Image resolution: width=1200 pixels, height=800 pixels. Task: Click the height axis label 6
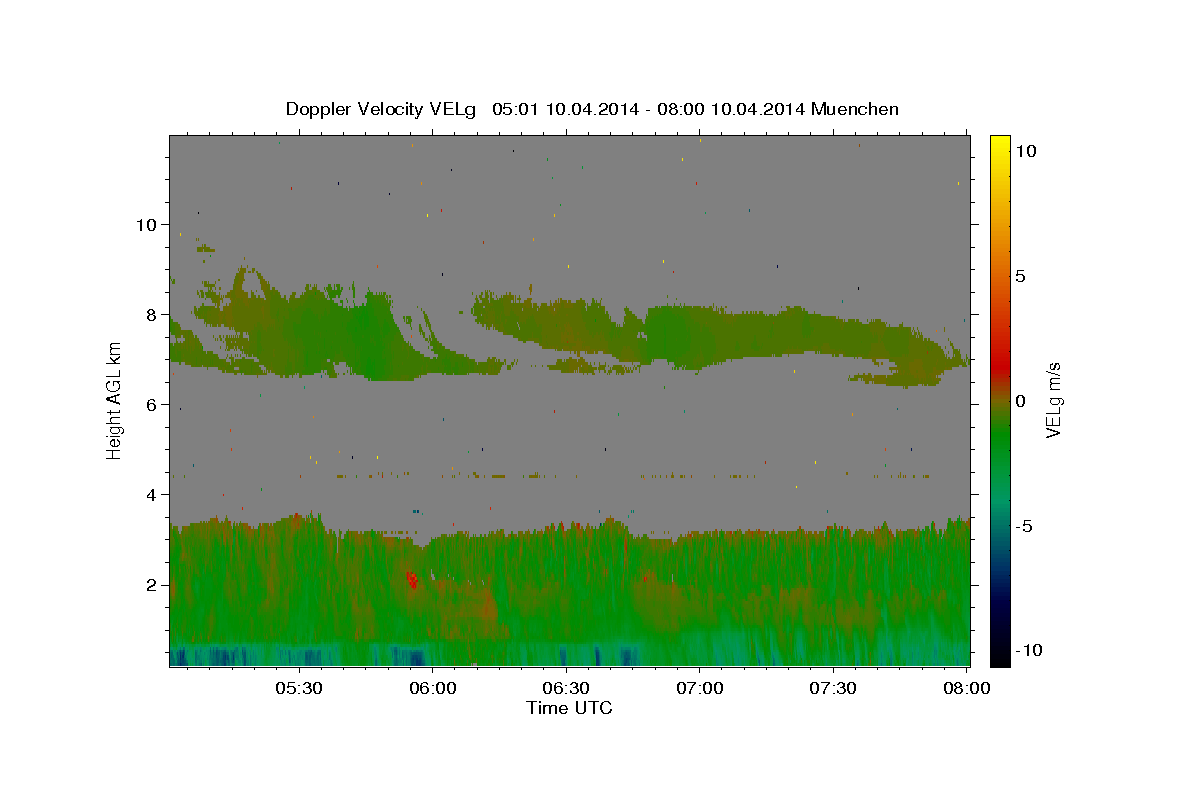tap(152, 404)
